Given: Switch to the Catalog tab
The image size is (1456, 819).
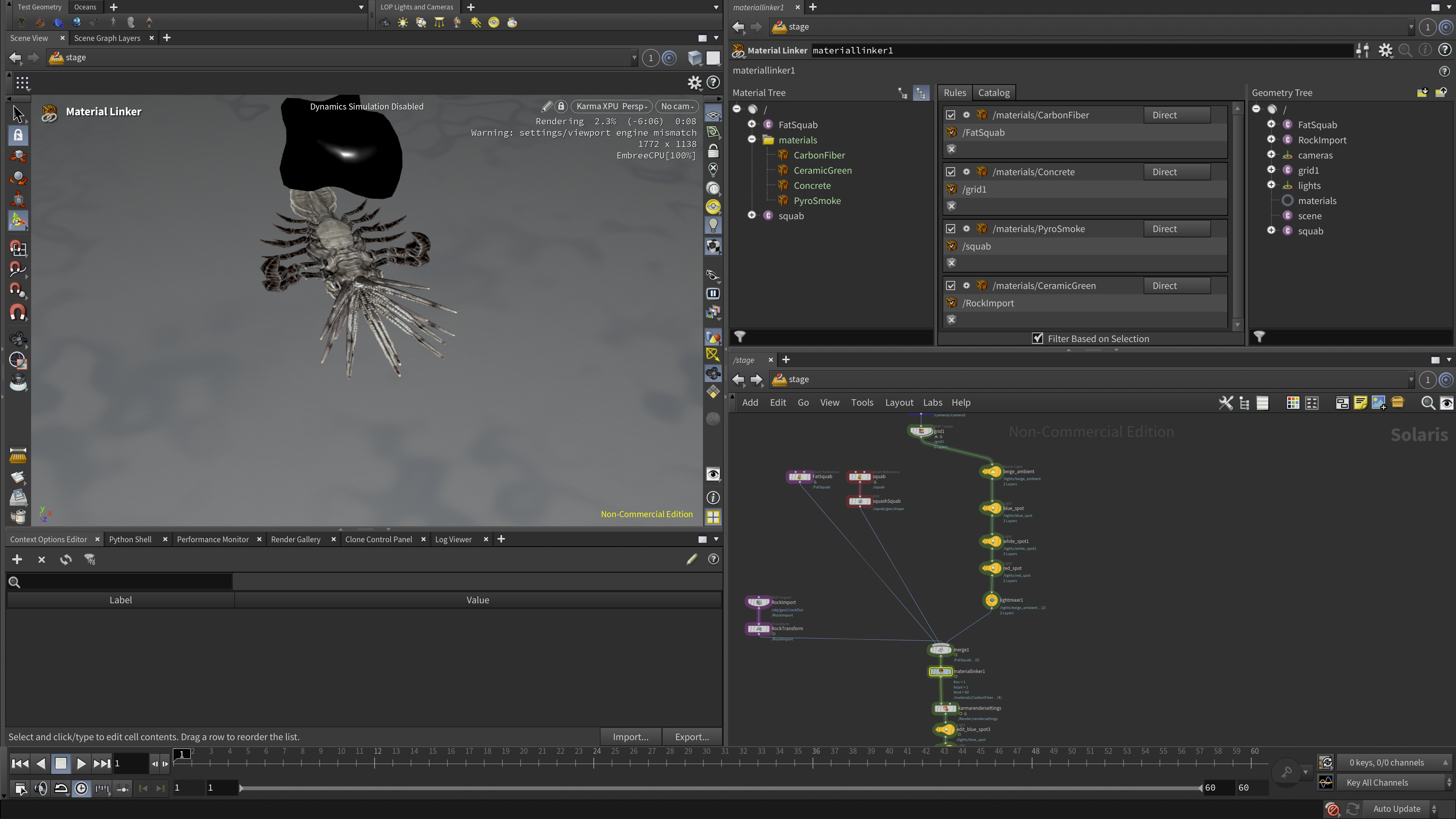Looking at the screenshot, I should pyautogui.click(x=994, y=93).
